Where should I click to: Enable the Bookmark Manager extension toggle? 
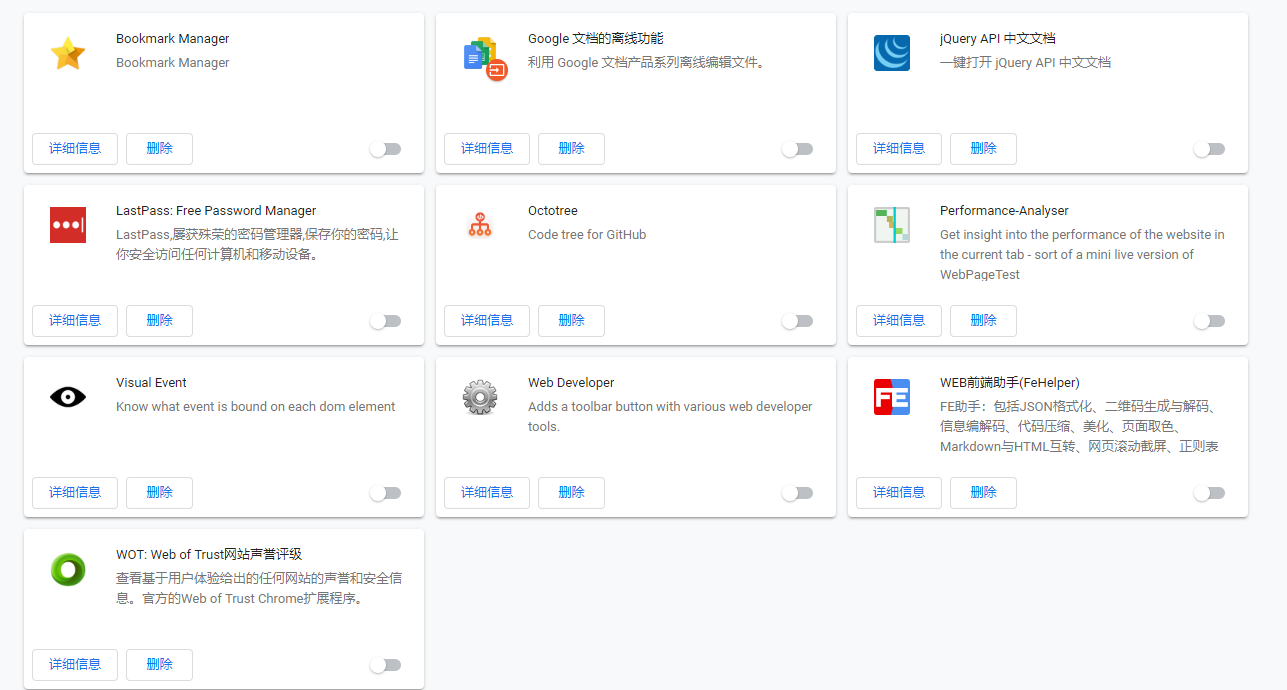[x=385, y=149]
